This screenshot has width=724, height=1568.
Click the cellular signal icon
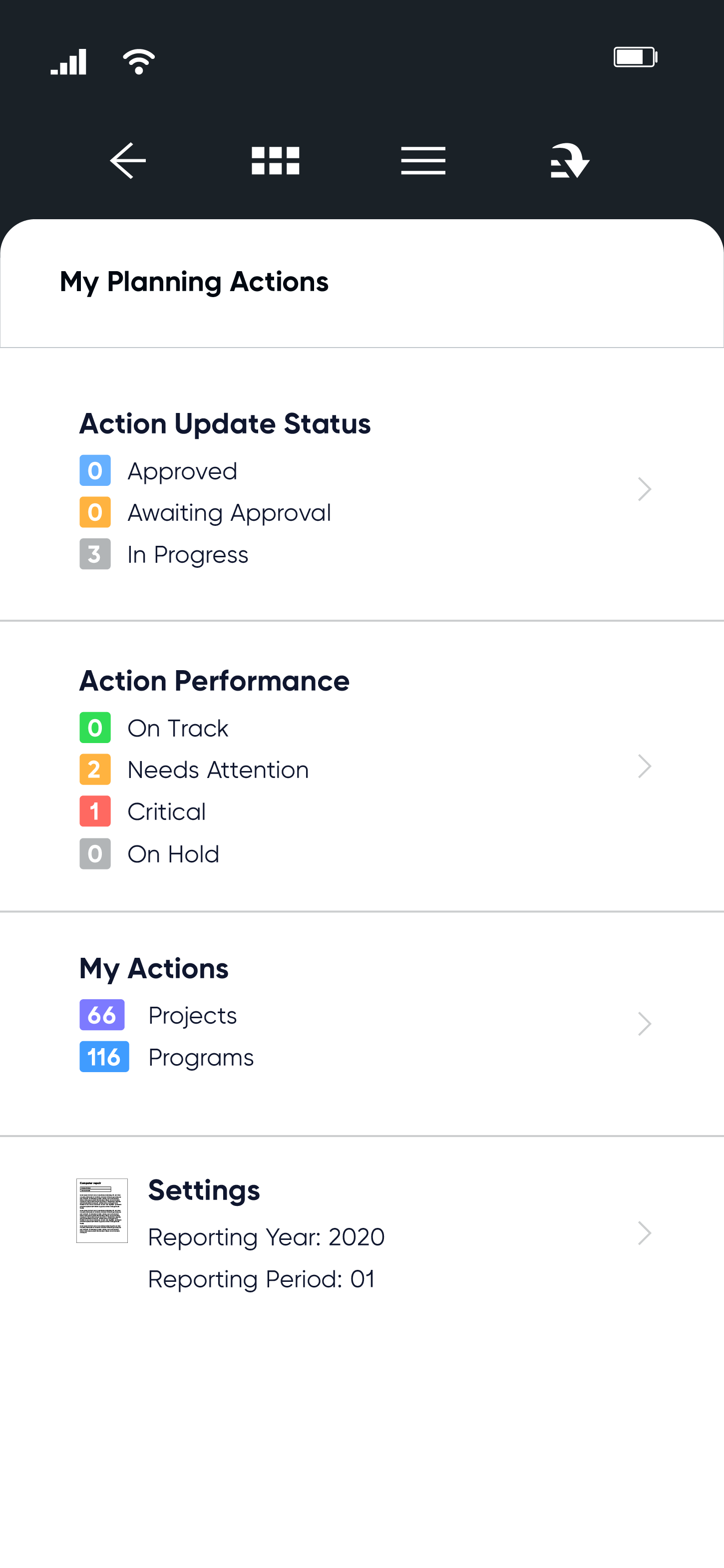coord(69,62)
